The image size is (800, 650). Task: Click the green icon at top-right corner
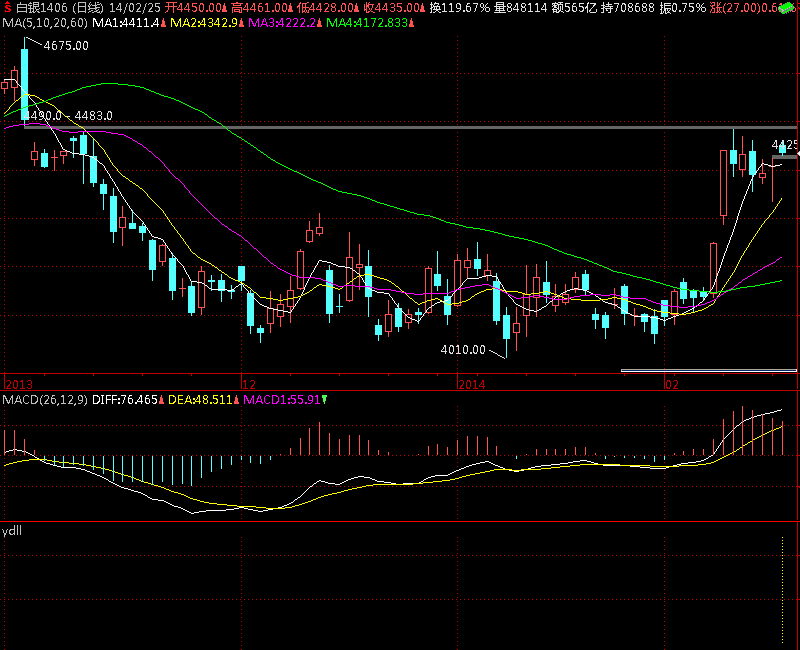(x=786, y=8)
